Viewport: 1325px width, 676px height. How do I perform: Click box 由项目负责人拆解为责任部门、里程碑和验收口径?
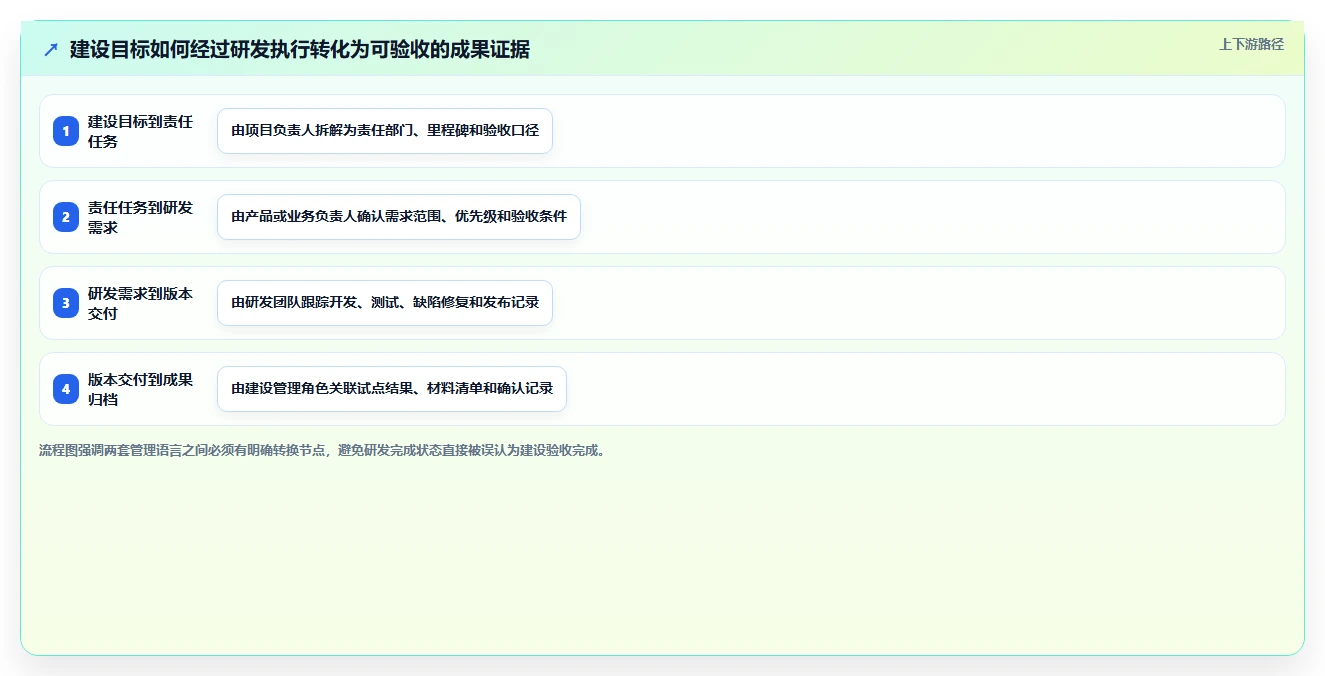[385, 131]
